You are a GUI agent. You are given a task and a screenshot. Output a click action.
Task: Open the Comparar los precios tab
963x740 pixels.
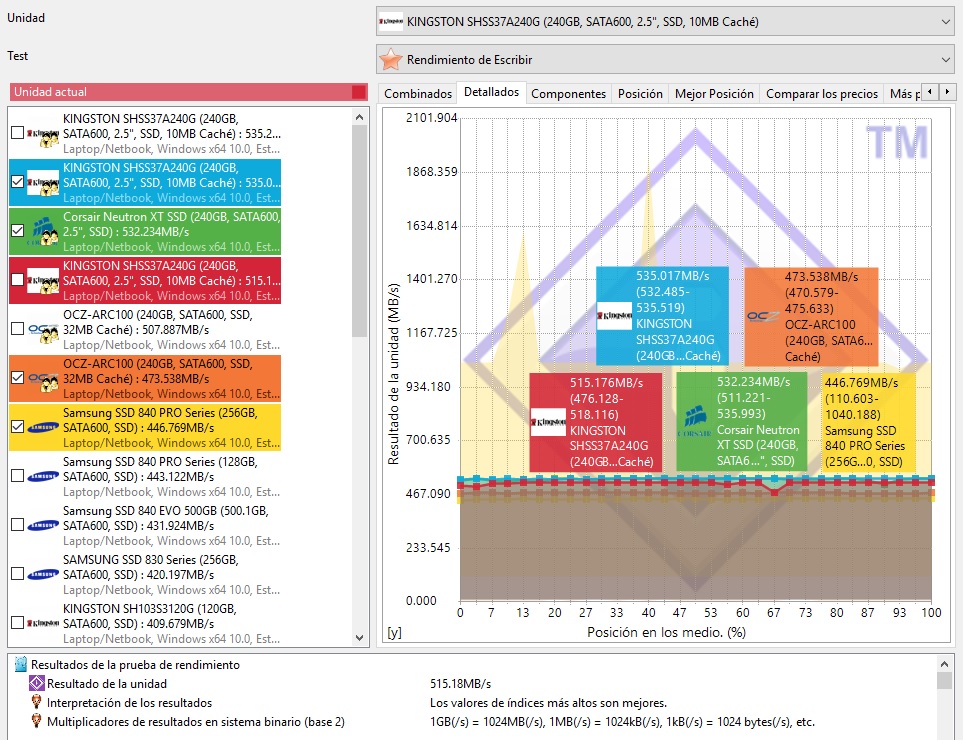[821, 93]
